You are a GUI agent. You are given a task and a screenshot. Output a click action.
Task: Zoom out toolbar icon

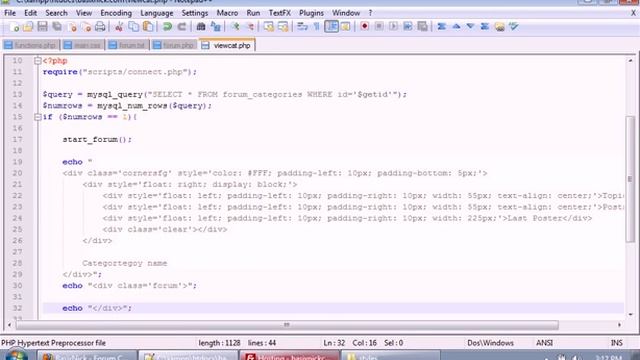[x=249, y=27]
